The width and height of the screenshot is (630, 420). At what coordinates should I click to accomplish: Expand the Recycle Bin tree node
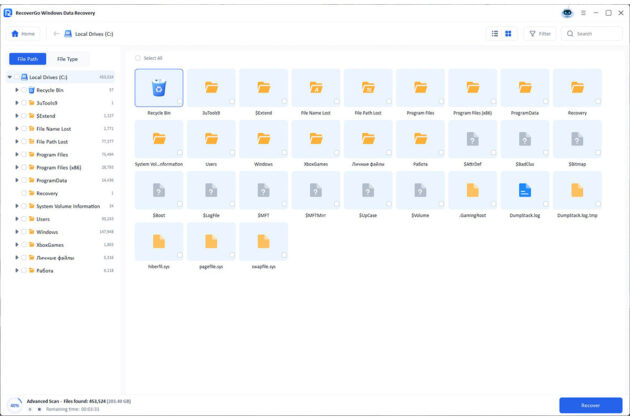click(17, 90)
